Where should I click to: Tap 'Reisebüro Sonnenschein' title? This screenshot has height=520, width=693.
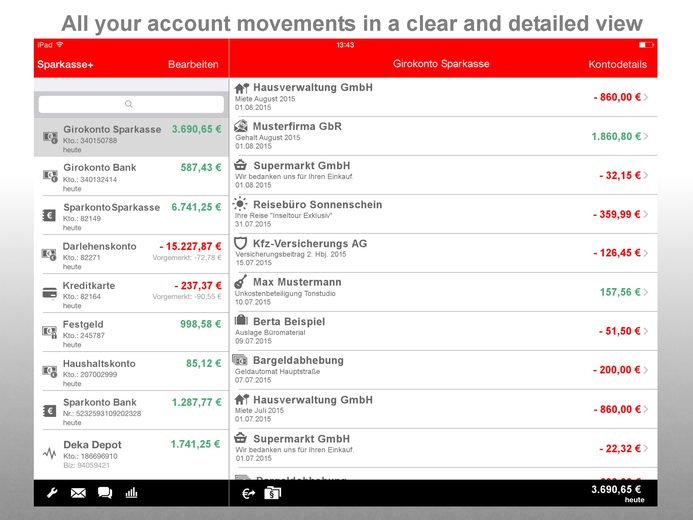(x=317, y=205)
